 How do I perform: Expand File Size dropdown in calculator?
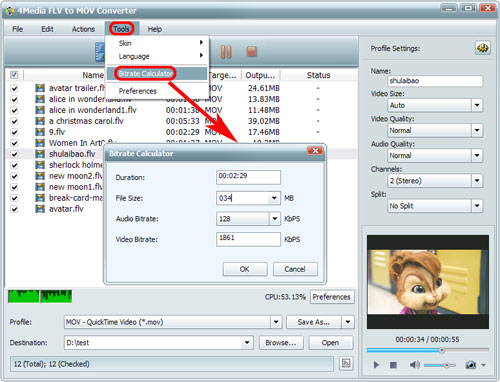274,198
